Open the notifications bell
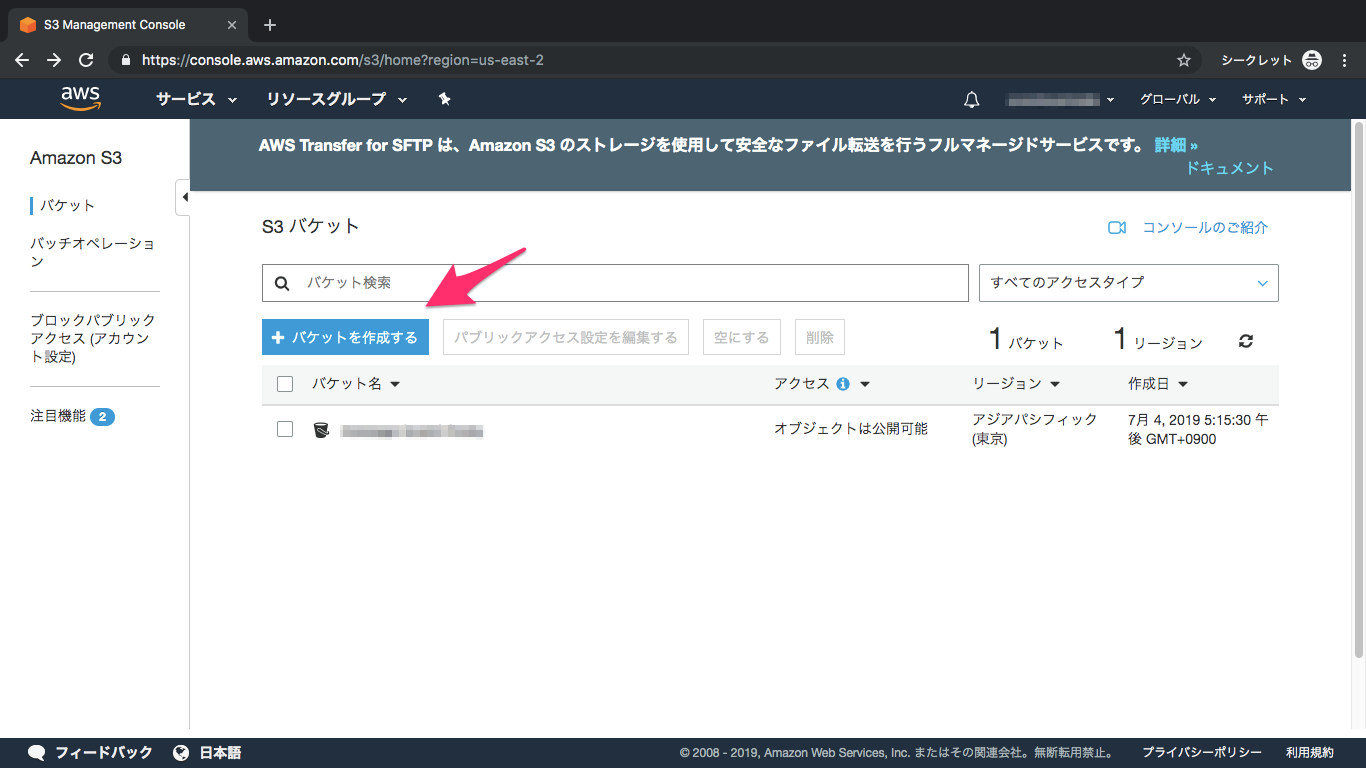This screenshot has width=1366, height=768. 971,99
